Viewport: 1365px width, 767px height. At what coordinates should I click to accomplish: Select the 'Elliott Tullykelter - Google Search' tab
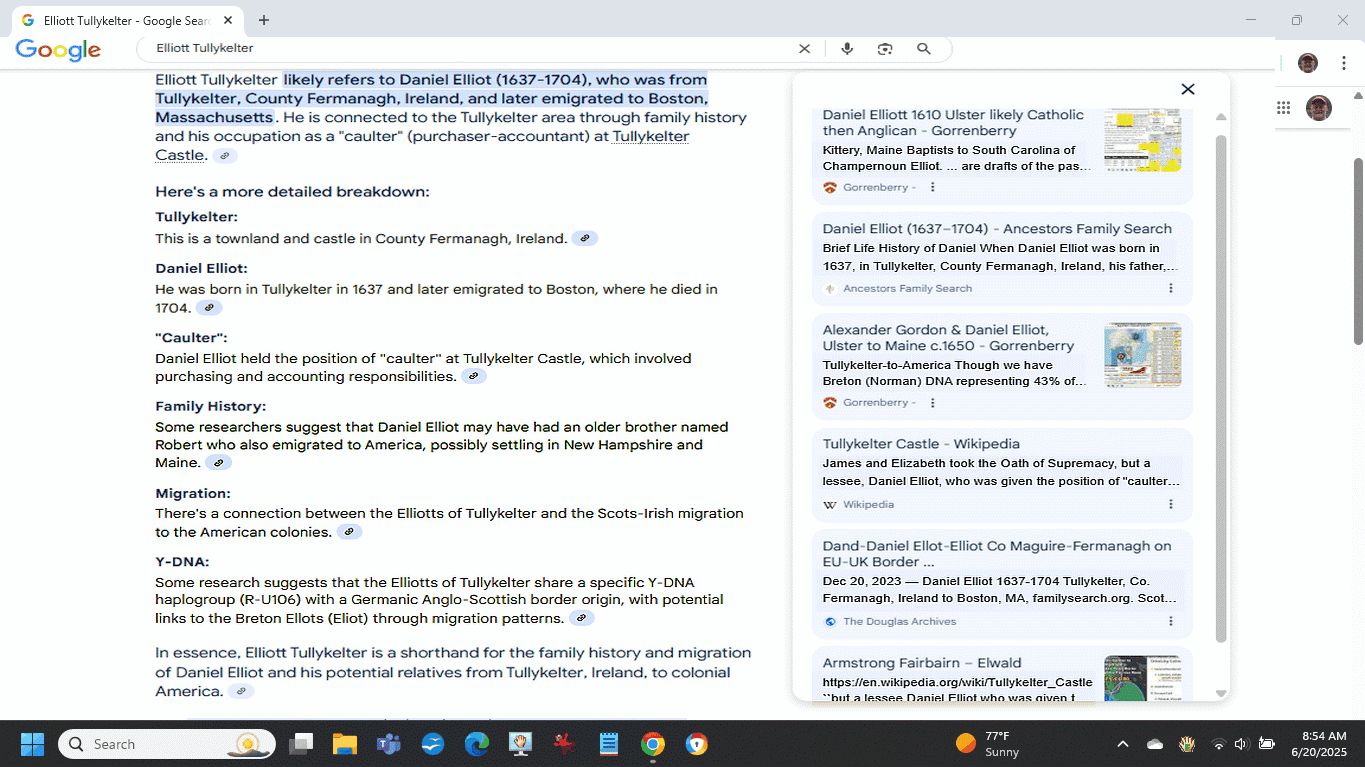pos(124,20)
